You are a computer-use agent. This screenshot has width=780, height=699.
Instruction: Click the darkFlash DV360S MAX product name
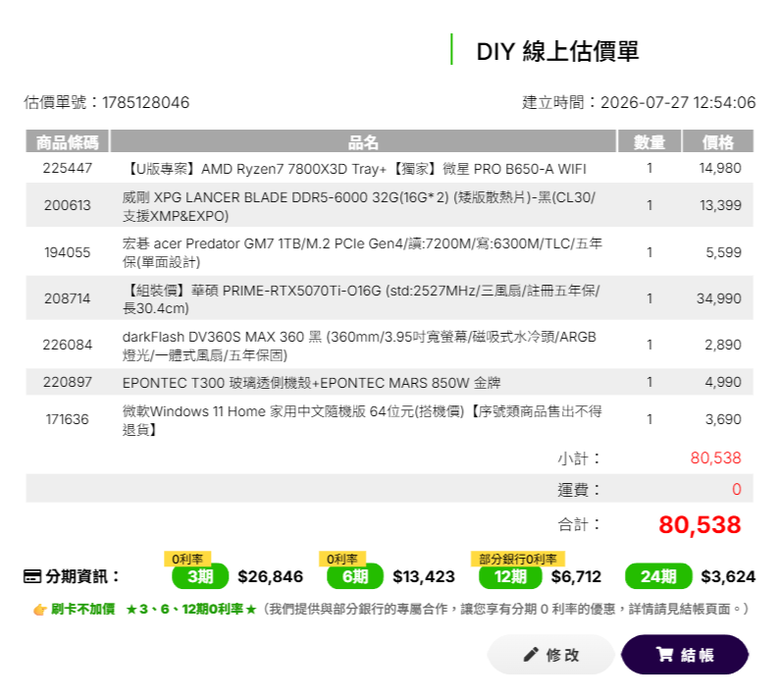pos(359,346)
